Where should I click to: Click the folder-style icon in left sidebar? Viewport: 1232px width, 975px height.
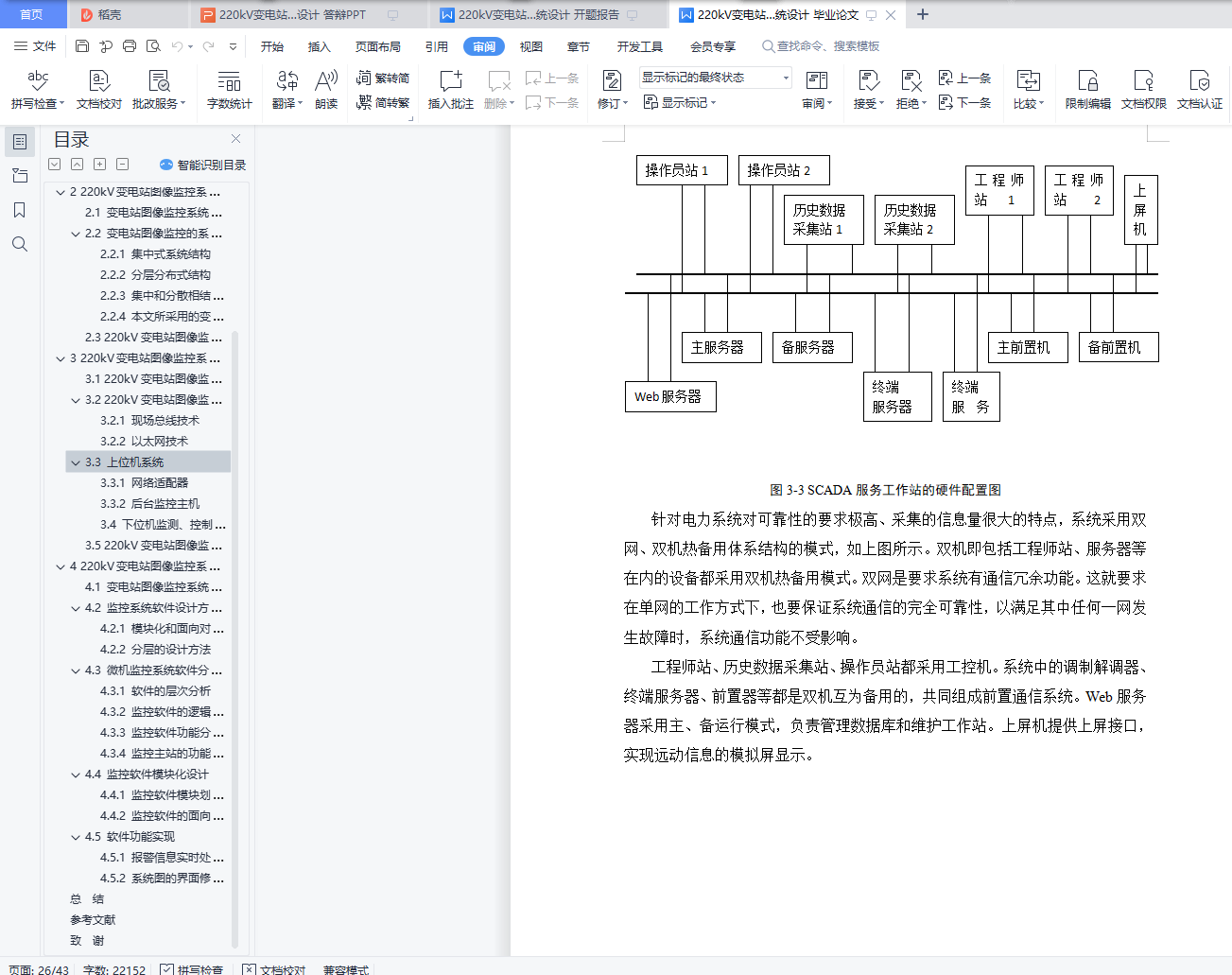20,176
